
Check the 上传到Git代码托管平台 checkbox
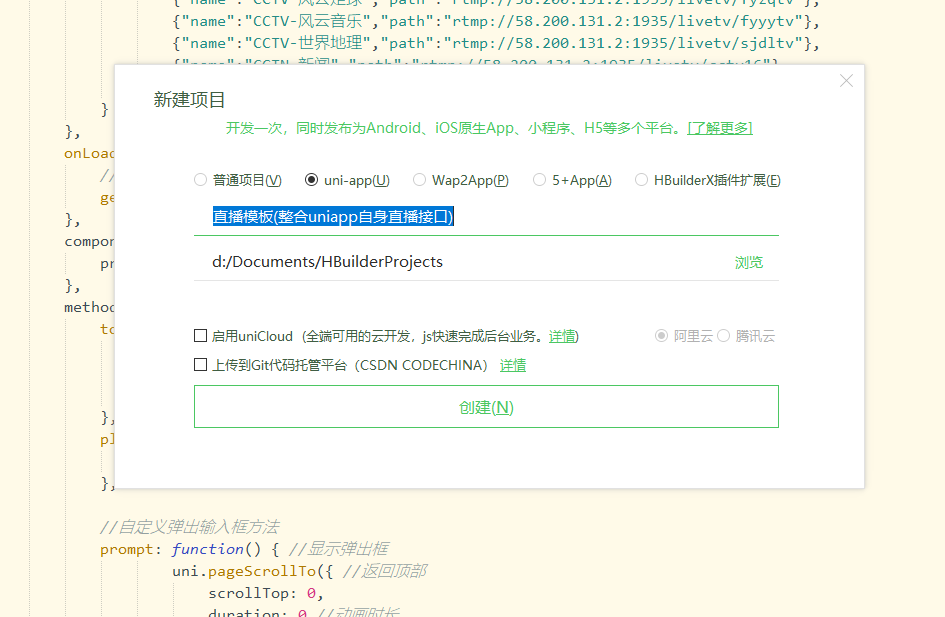201,365
